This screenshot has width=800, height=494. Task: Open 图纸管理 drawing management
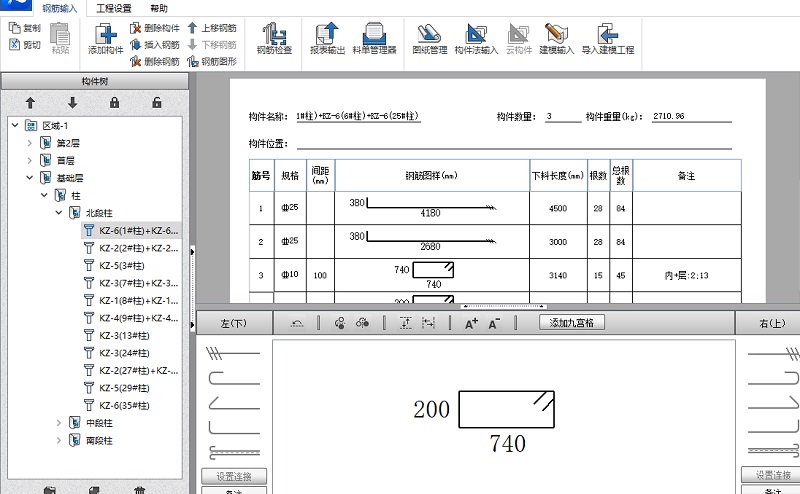click(x=429, y=37)
